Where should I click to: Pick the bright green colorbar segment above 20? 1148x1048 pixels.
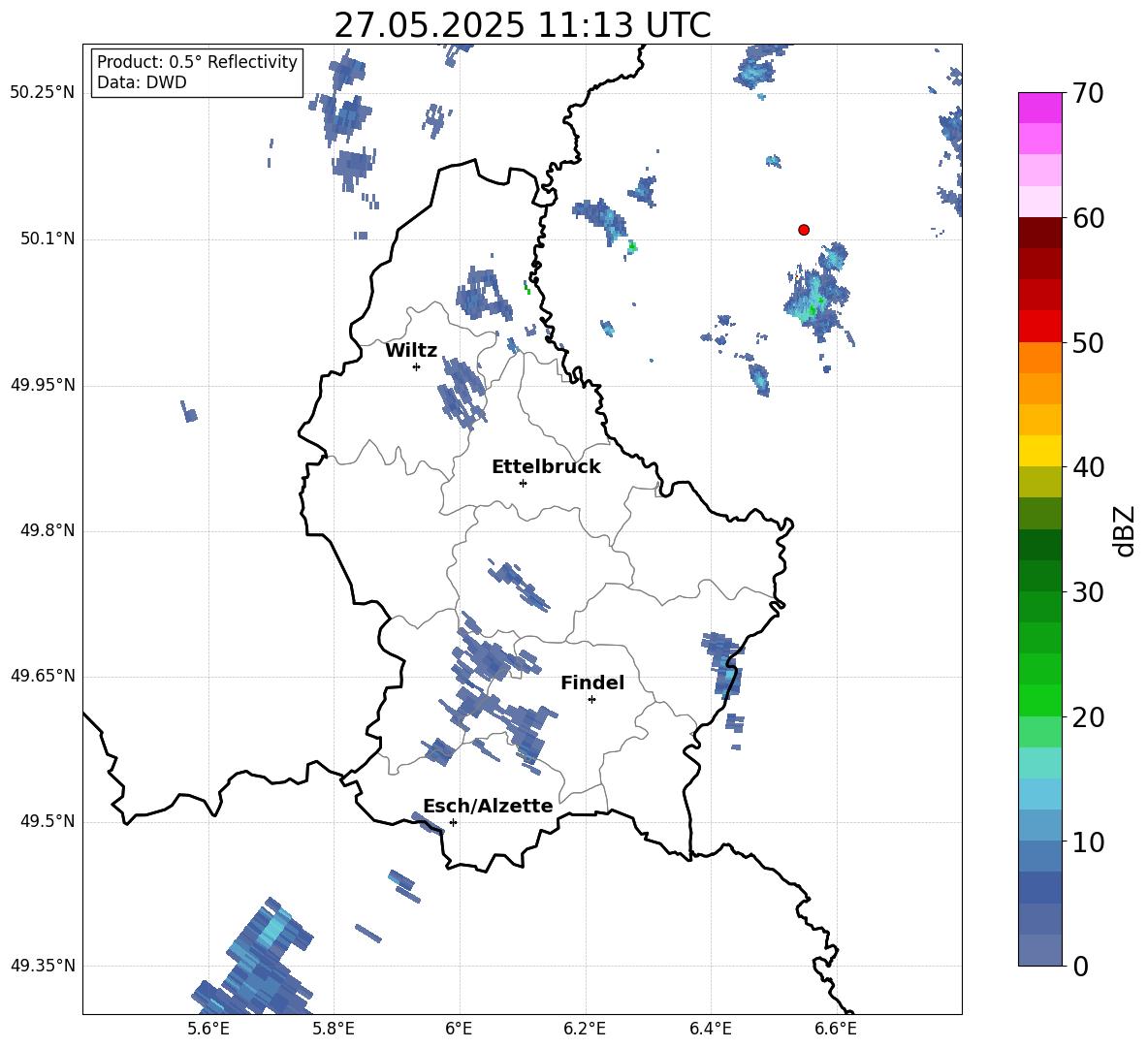click(1039, 700)
